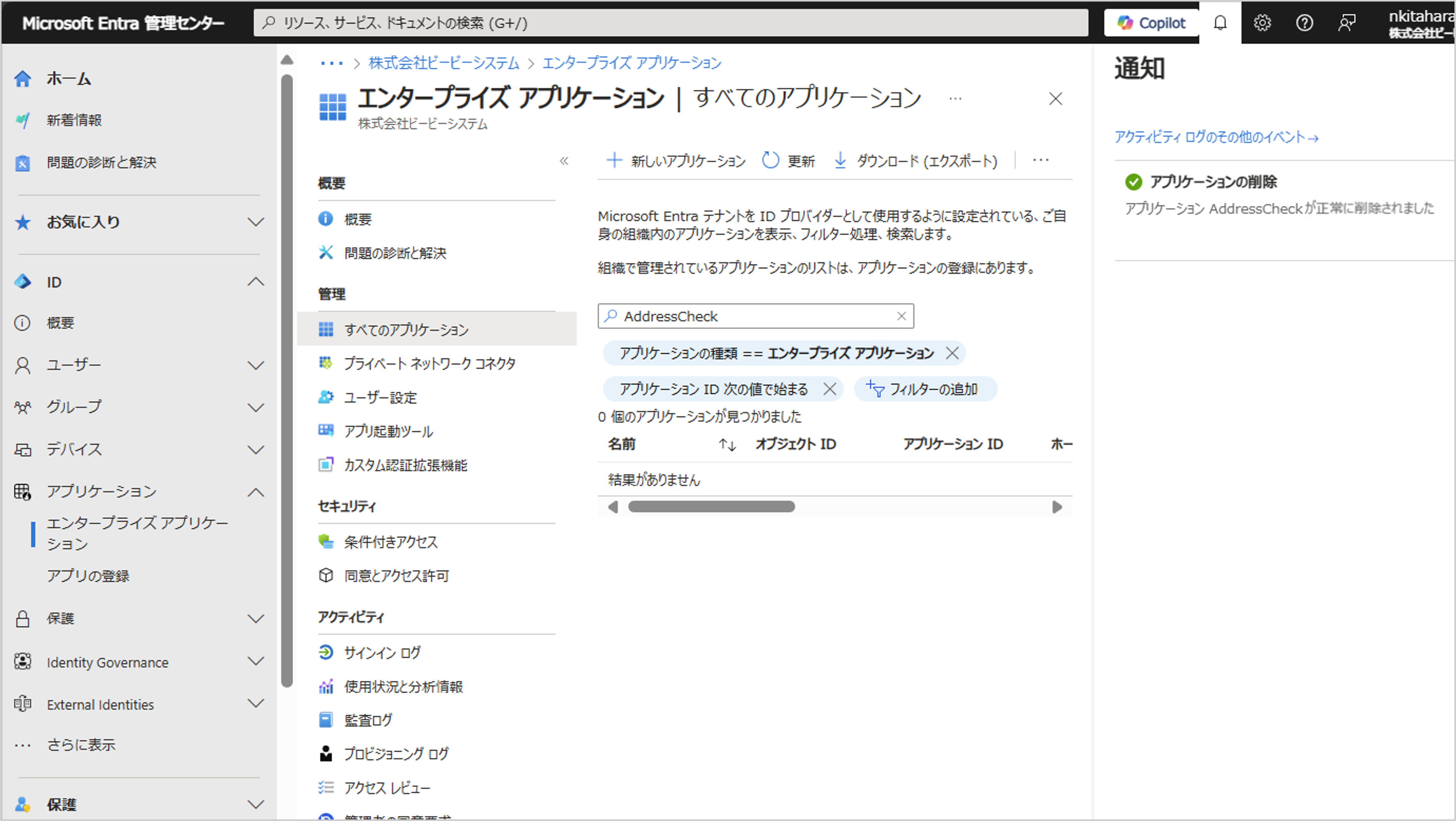1456x821 pixels.
Task: Click フィルターの追加 button
Action: pyautogui.click(x=925, y=389)
